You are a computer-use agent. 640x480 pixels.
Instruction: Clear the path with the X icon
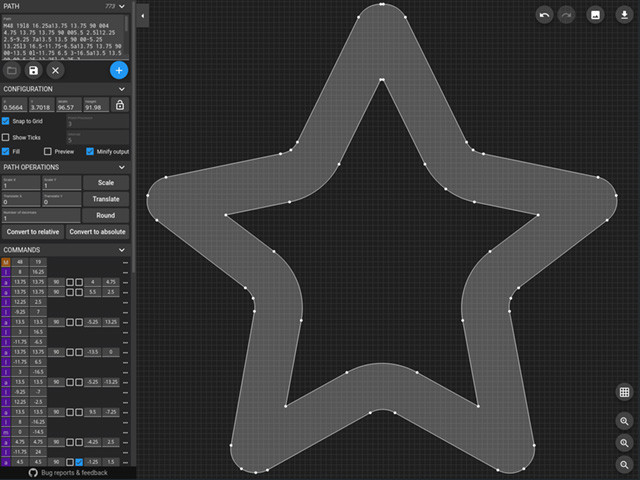[x=55, y=70]
